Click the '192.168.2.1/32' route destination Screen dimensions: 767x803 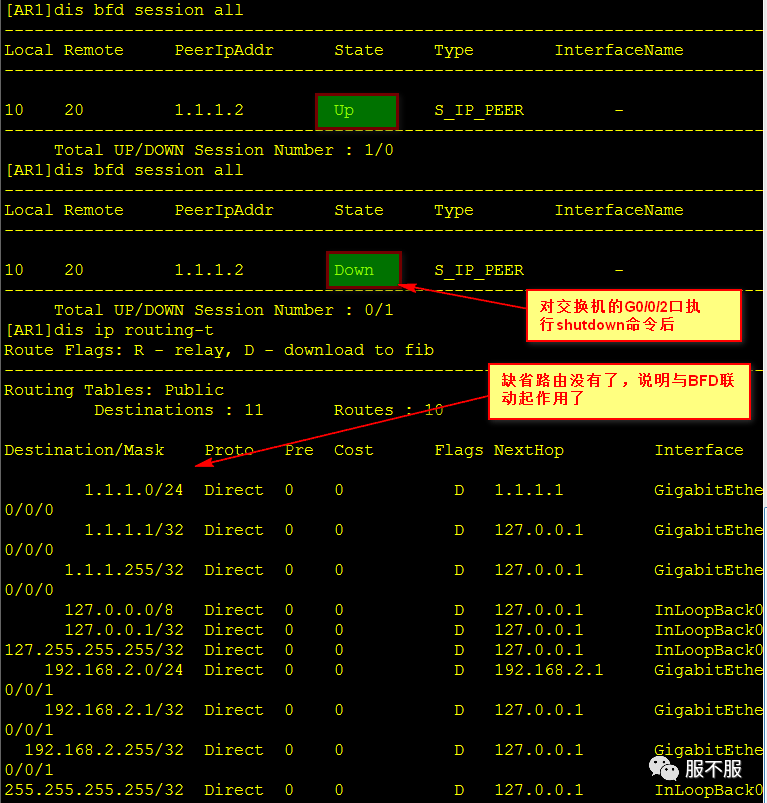[x=114, y=710]
